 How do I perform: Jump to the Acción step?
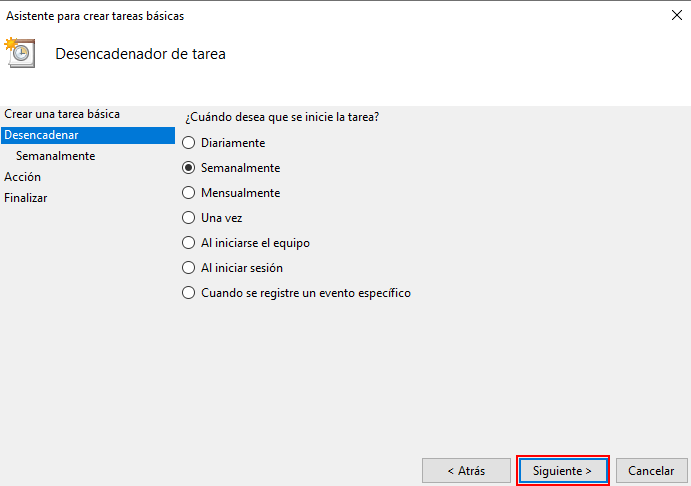pyautogui.click(x=23, y=177)
